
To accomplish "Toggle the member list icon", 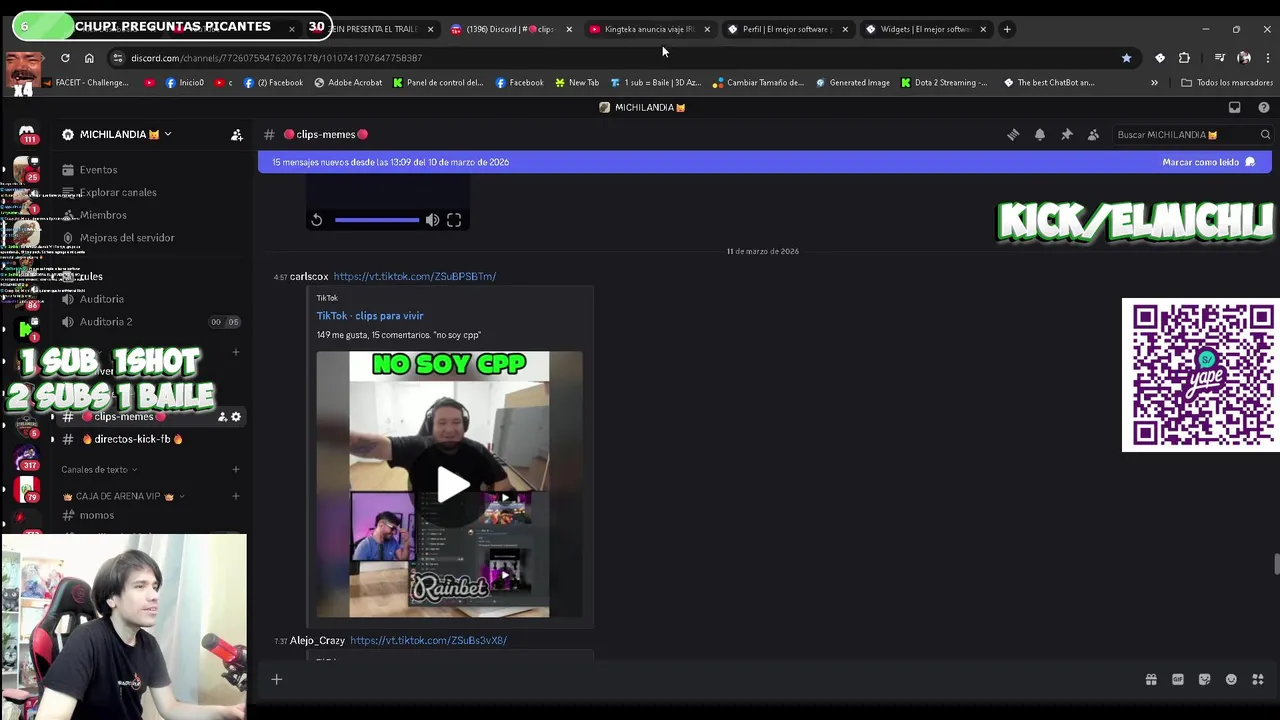I will point(1093,135).
